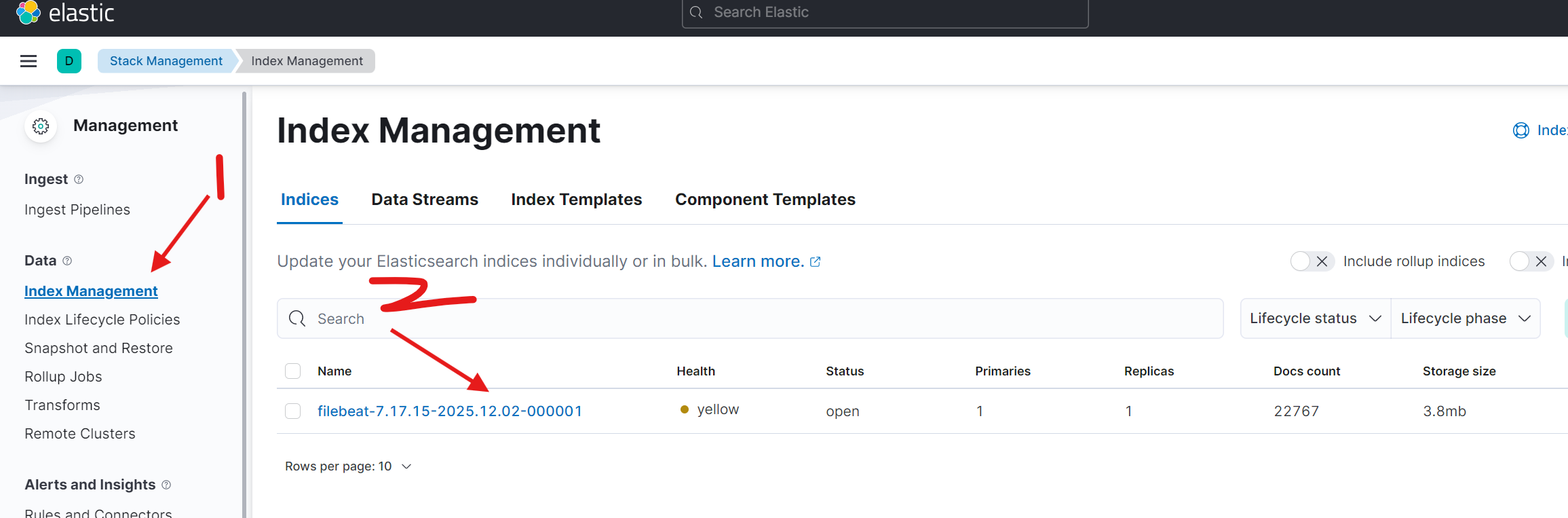
Task: Click the Alerts and Insights help icon
Action: 166,485
